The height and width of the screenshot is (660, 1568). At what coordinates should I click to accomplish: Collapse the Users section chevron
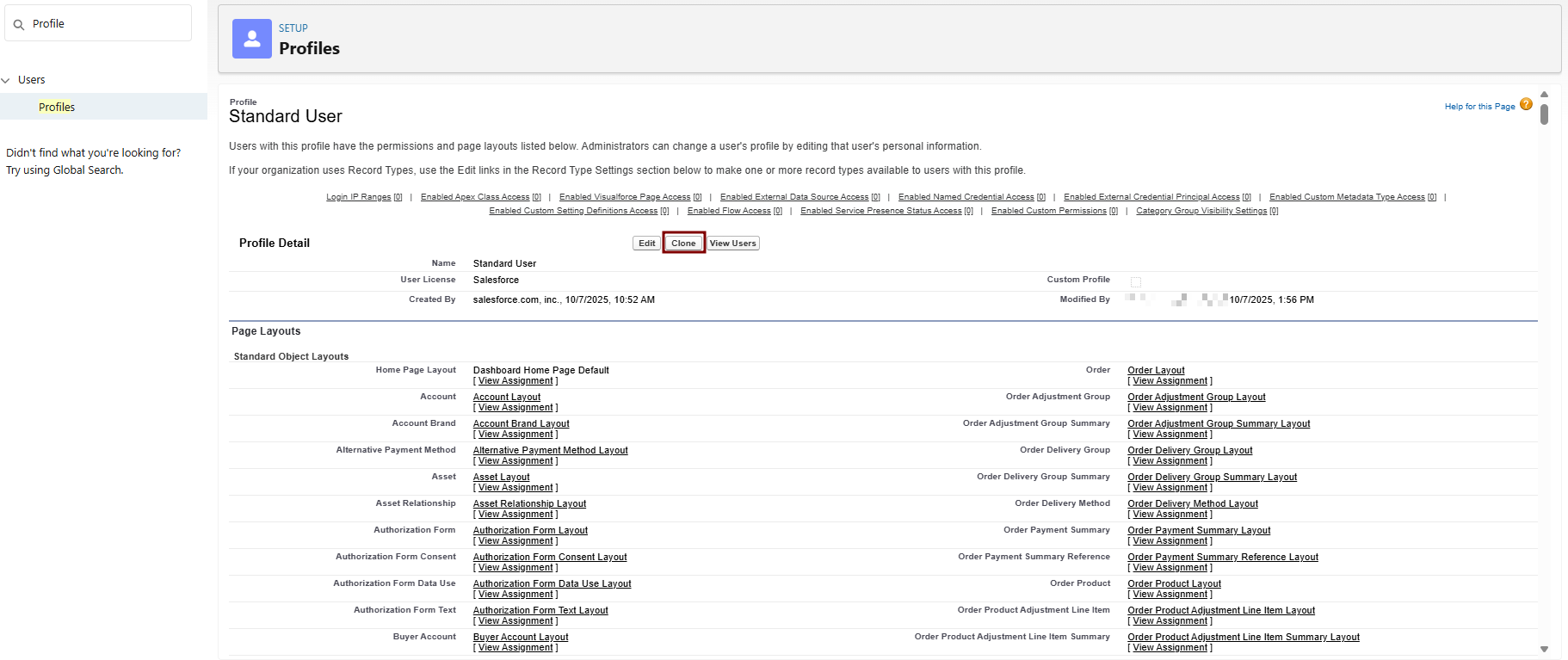7,80
